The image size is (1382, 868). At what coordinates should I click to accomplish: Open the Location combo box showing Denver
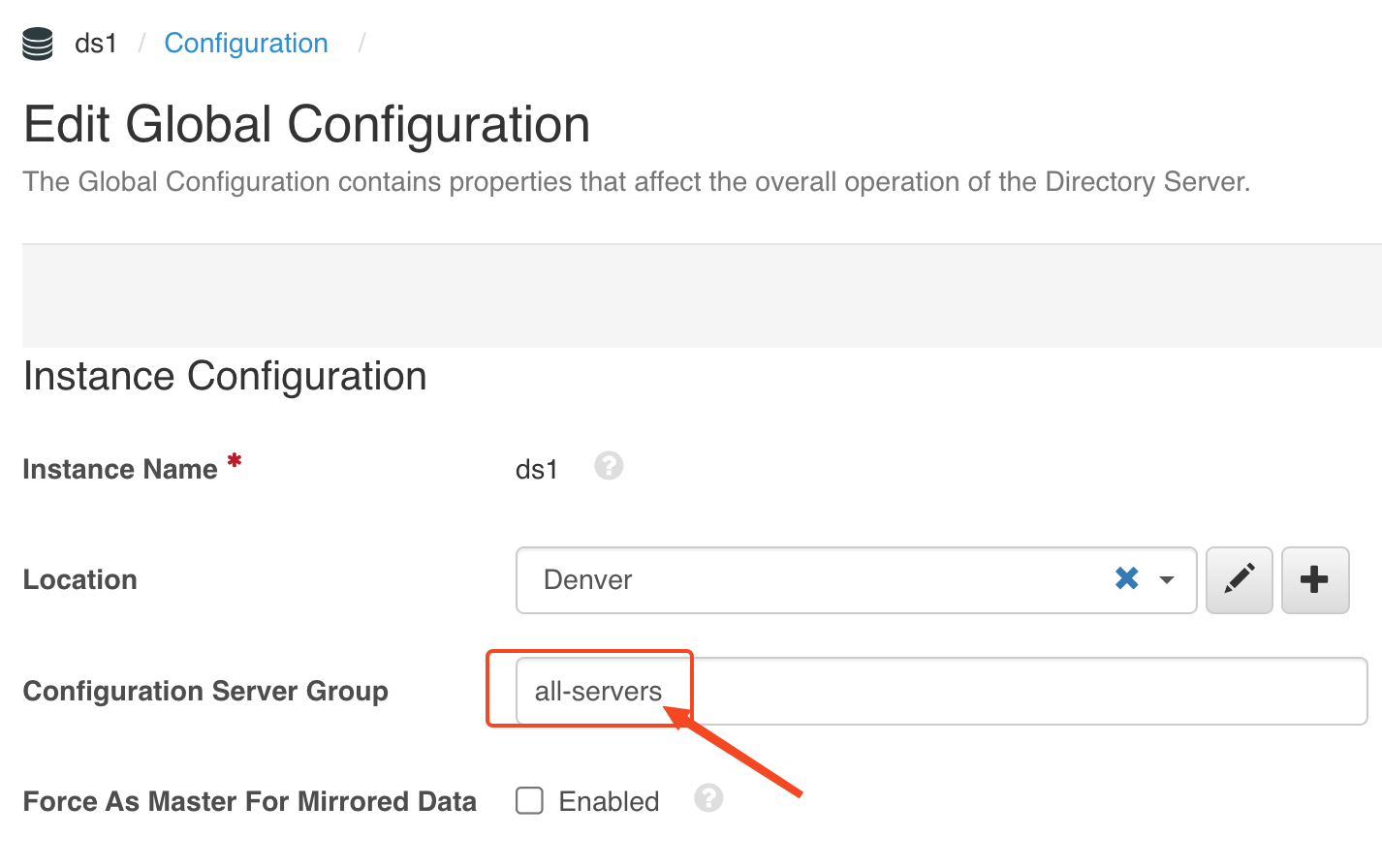[814, 580]
